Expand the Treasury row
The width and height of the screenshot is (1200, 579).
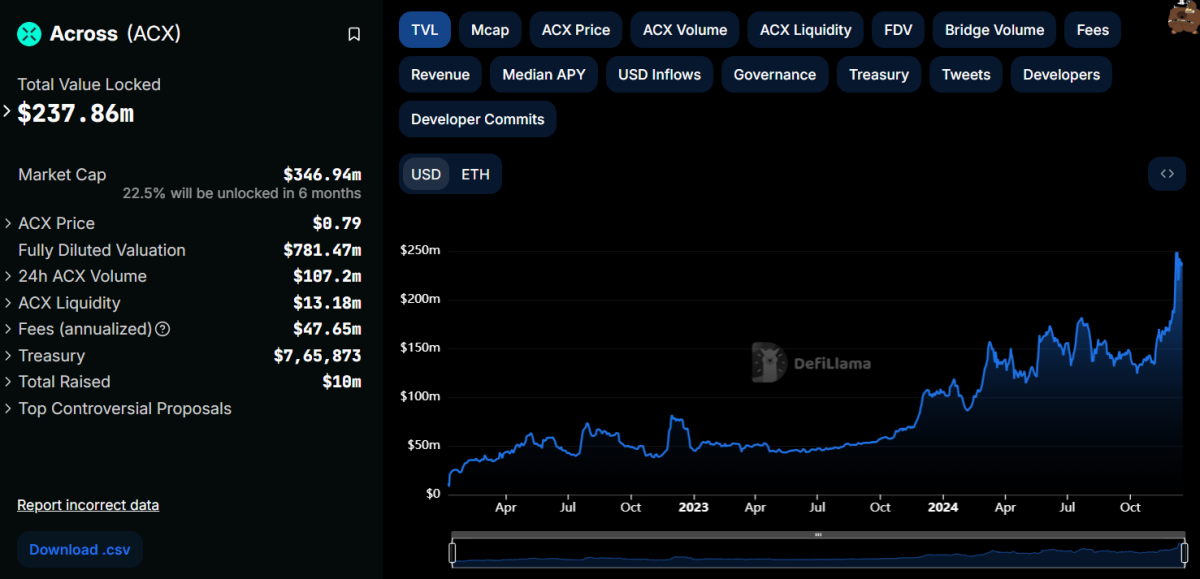point(9,356)
